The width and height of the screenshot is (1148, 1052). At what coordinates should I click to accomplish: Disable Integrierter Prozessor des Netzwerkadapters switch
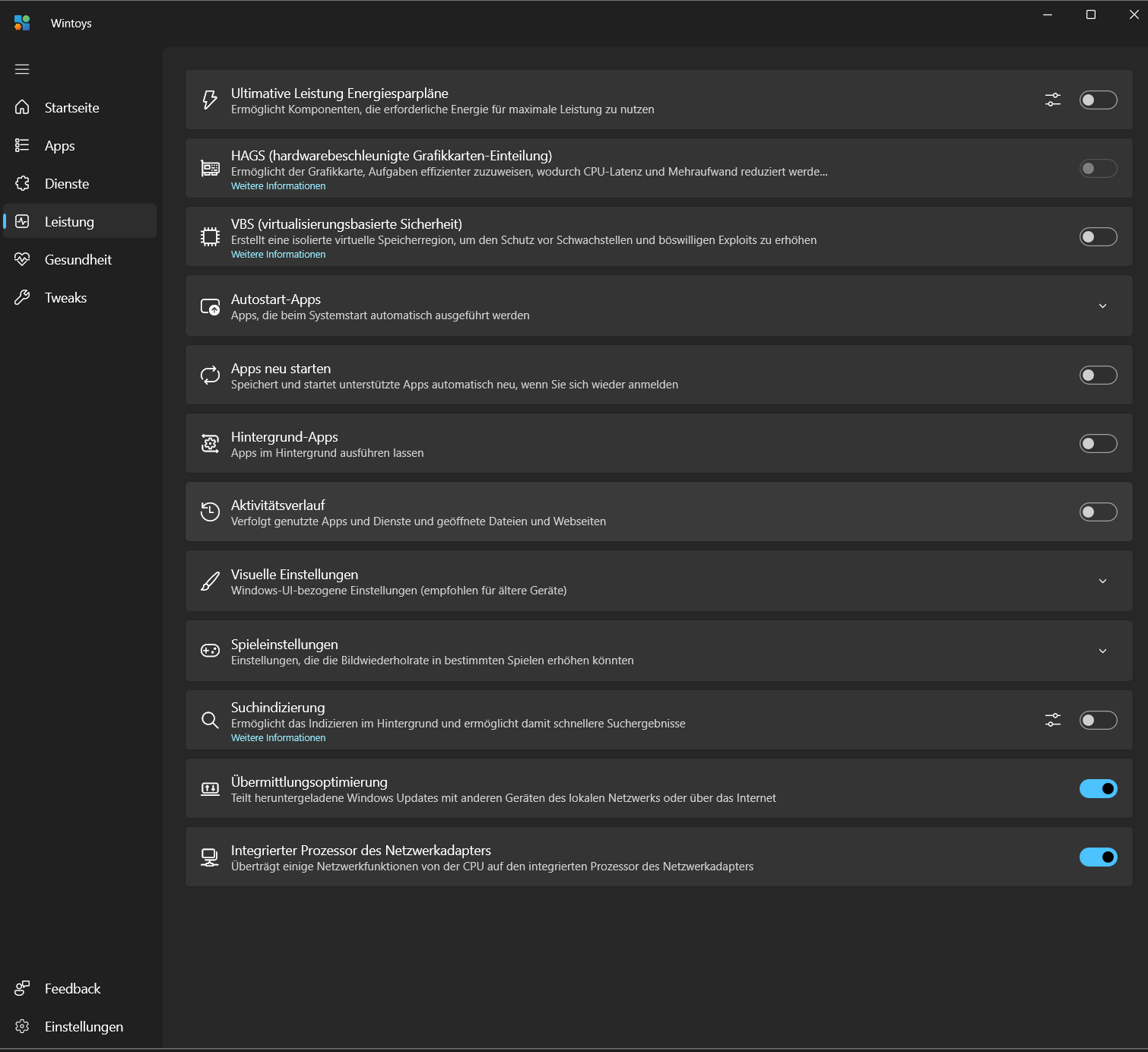[1098, 857]
